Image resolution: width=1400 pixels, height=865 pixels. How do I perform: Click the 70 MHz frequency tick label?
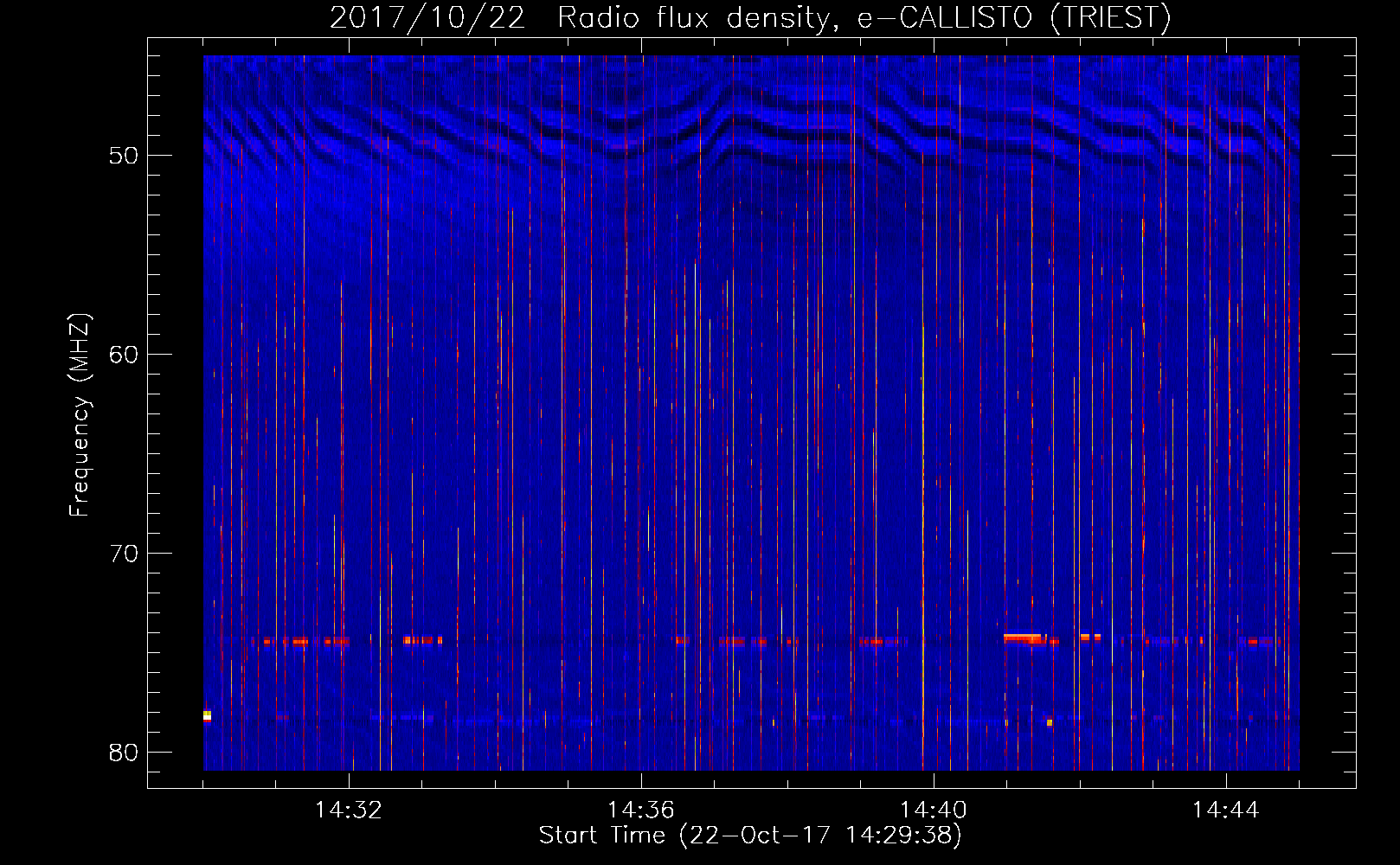click(124, 554)
